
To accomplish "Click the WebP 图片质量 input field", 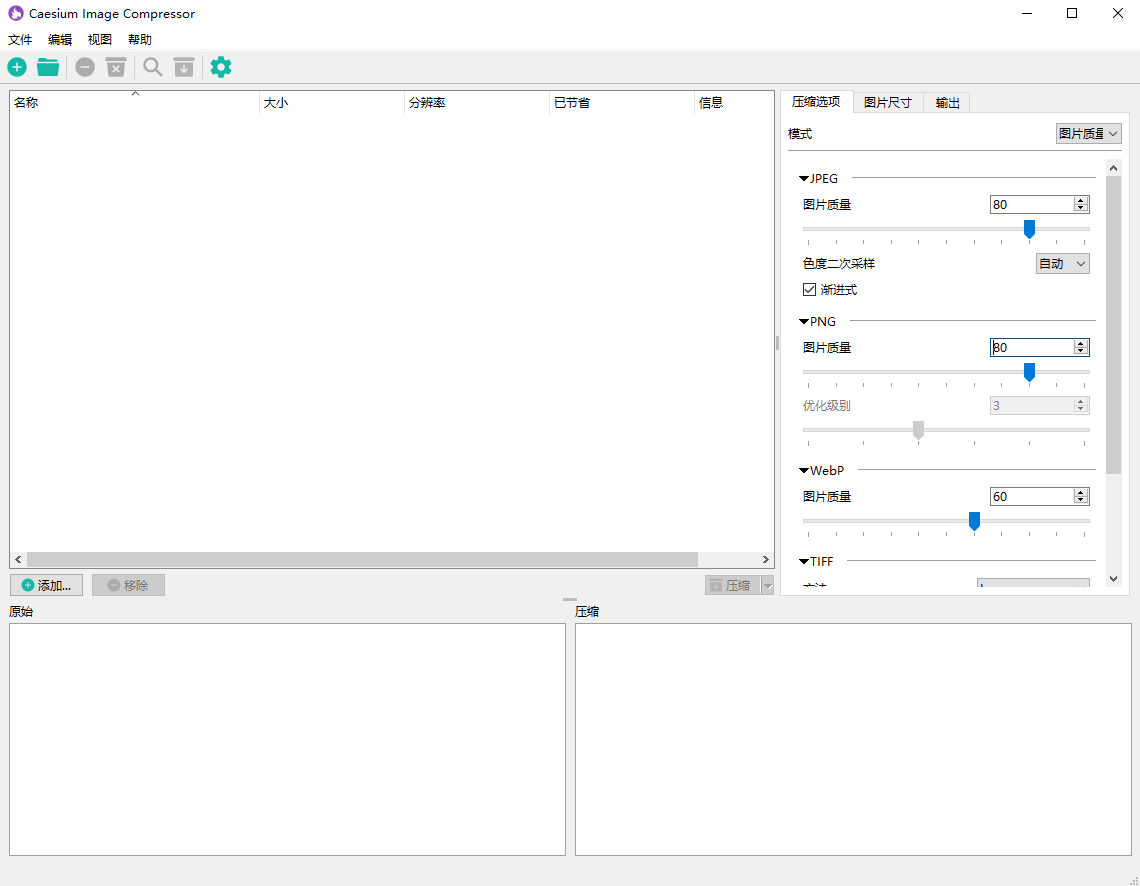I will 1030,496.
